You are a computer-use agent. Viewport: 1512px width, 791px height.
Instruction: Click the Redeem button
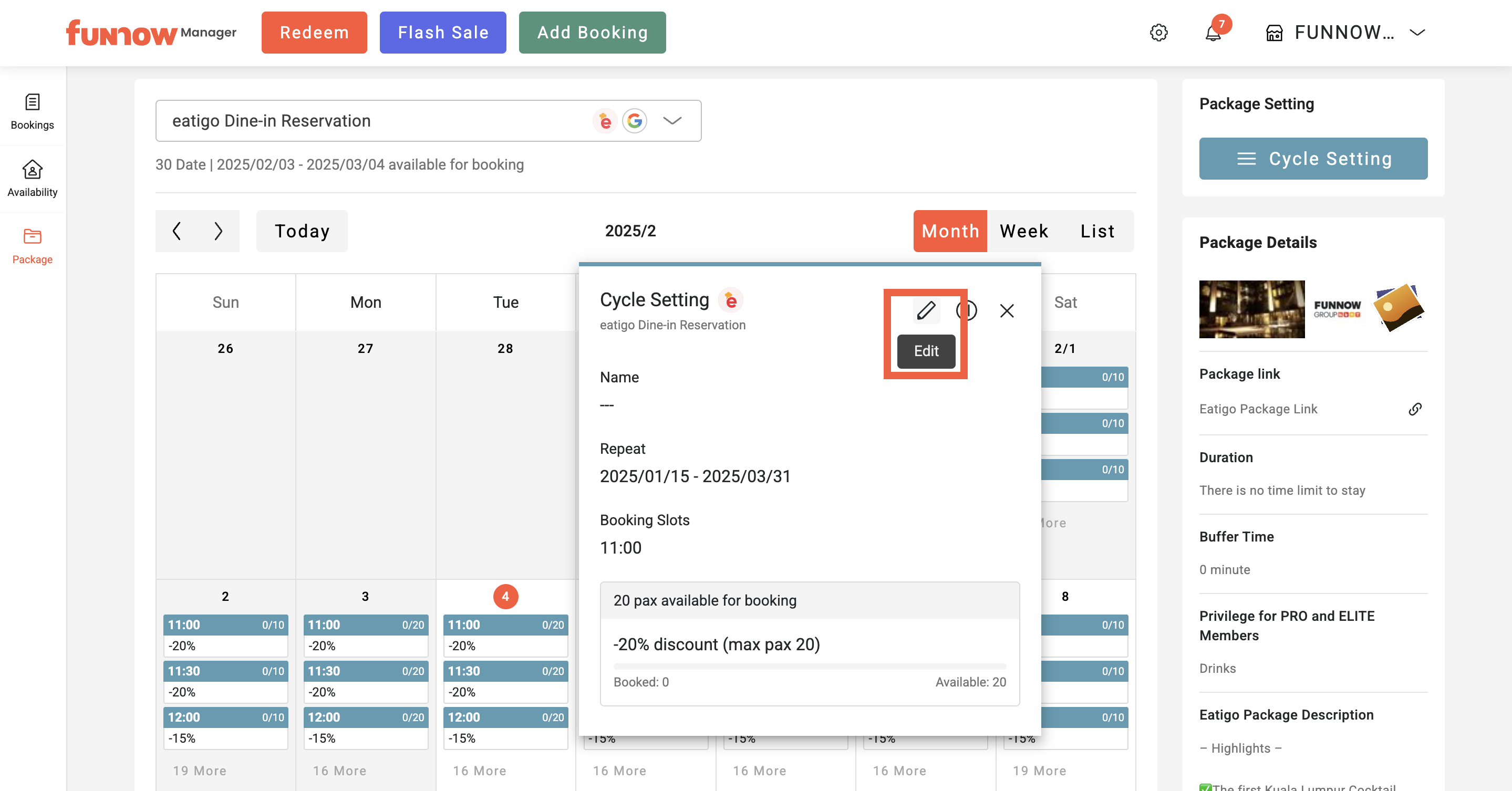[314, 33]
